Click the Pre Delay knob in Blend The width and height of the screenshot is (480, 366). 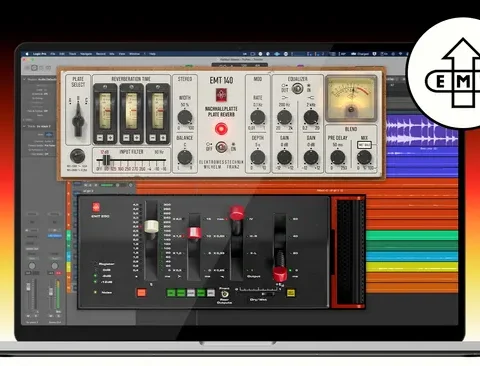tap(338, 157)
